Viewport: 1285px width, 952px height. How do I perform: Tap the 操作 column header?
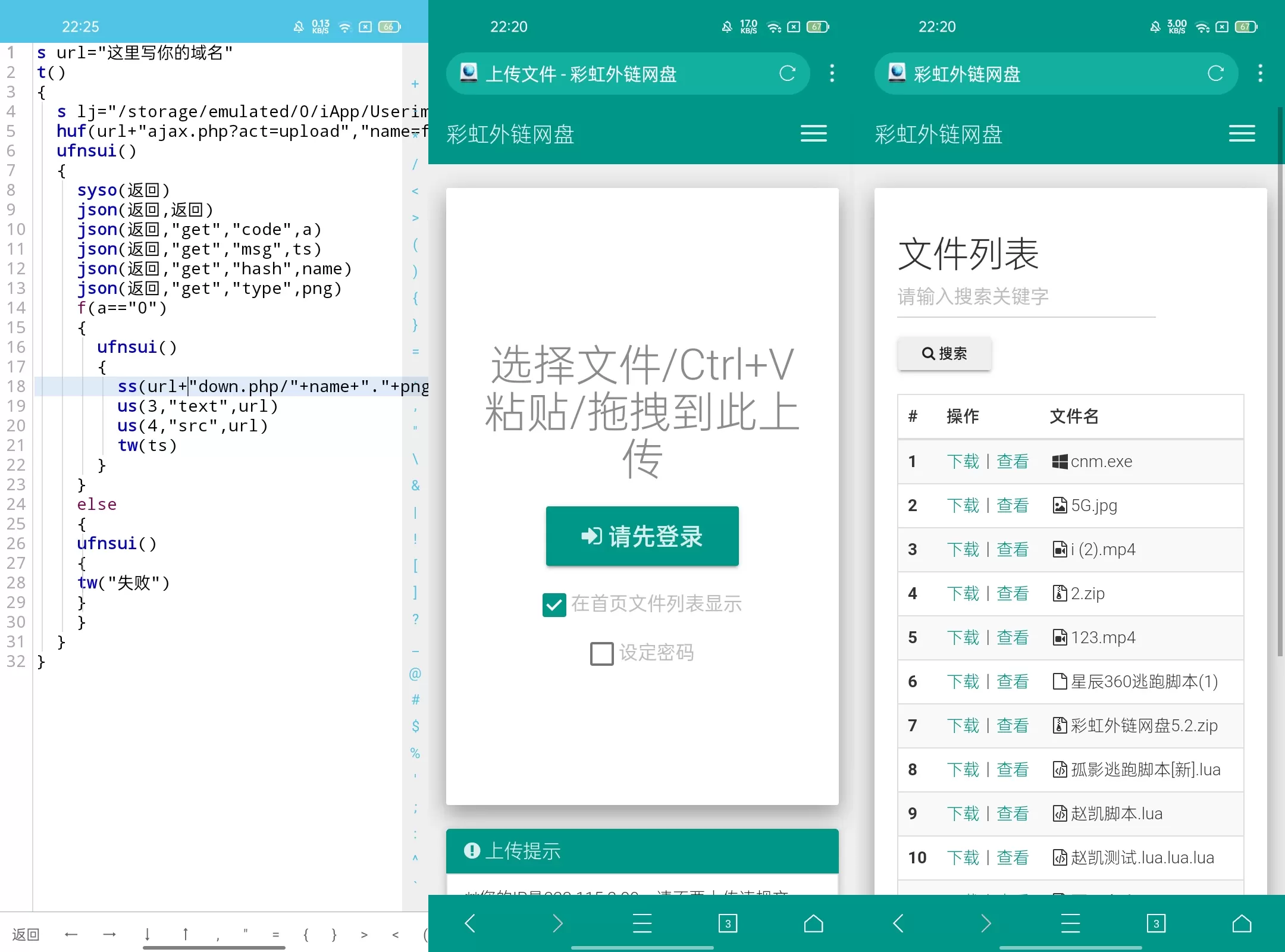pos(963,416)
